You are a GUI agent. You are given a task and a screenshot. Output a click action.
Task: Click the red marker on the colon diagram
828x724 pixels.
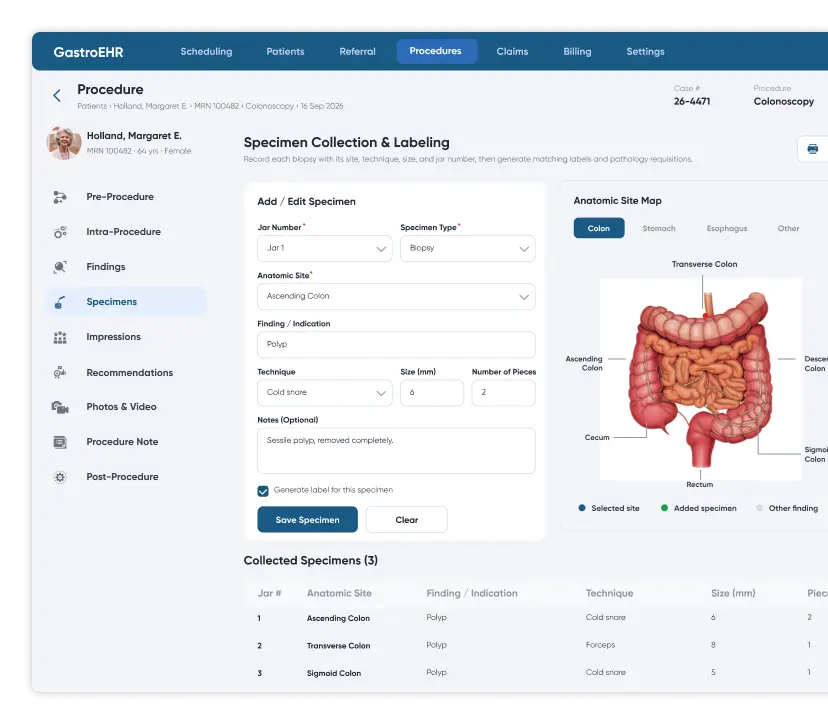pyautogui.click(x=705, y=316)
